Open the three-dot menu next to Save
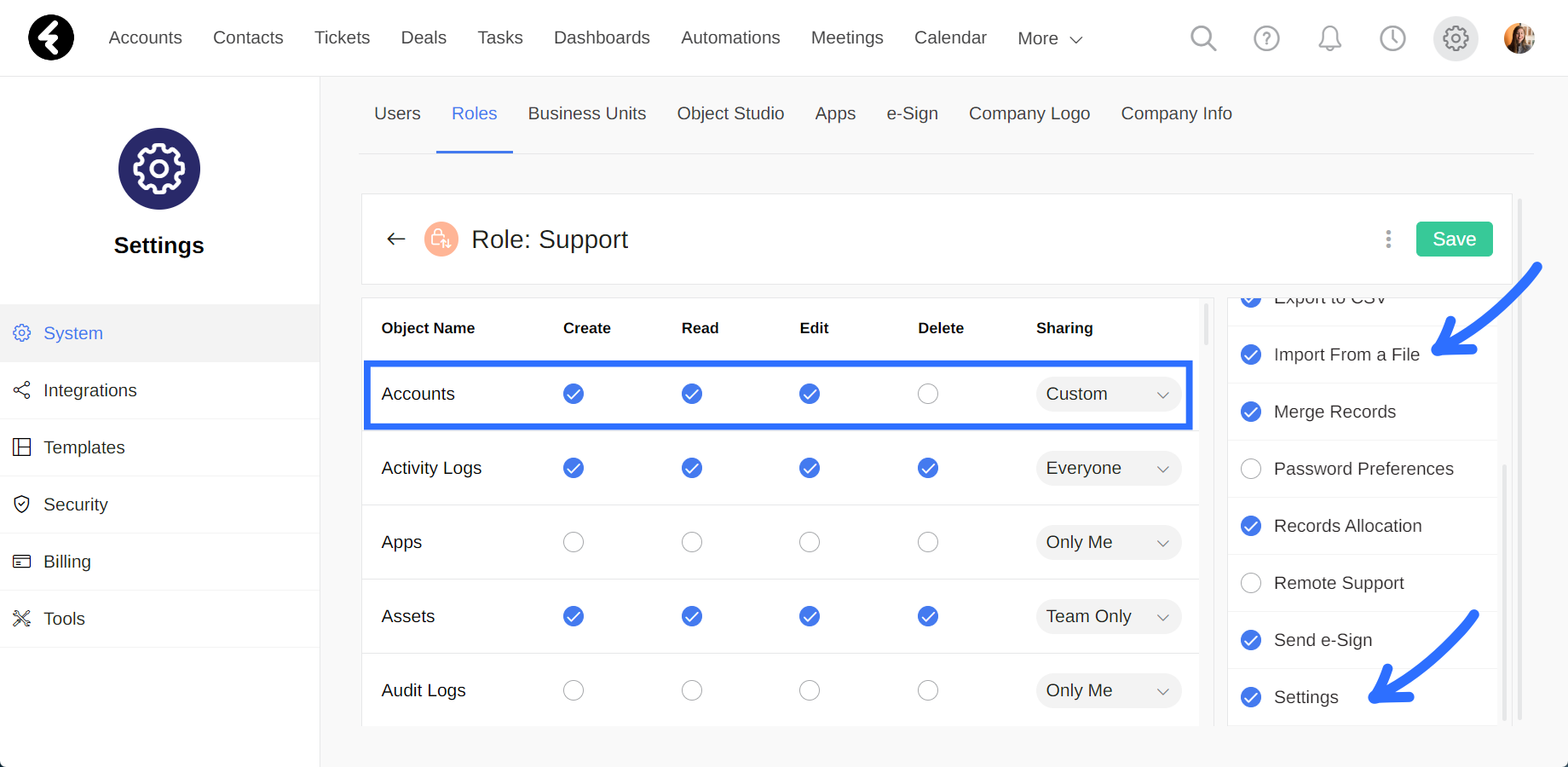Image resolution: width=1568 pixels, height=767 pixels. point(1388,239)
